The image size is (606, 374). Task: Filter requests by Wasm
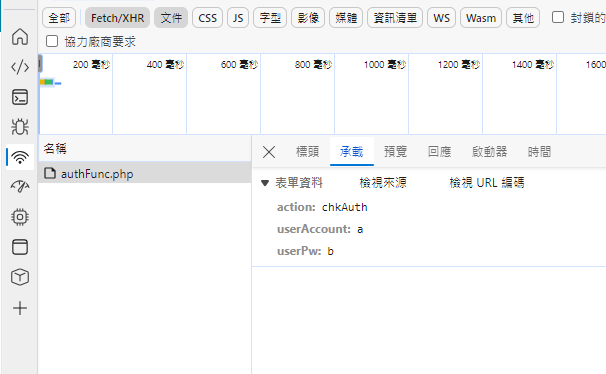point(481,18)
